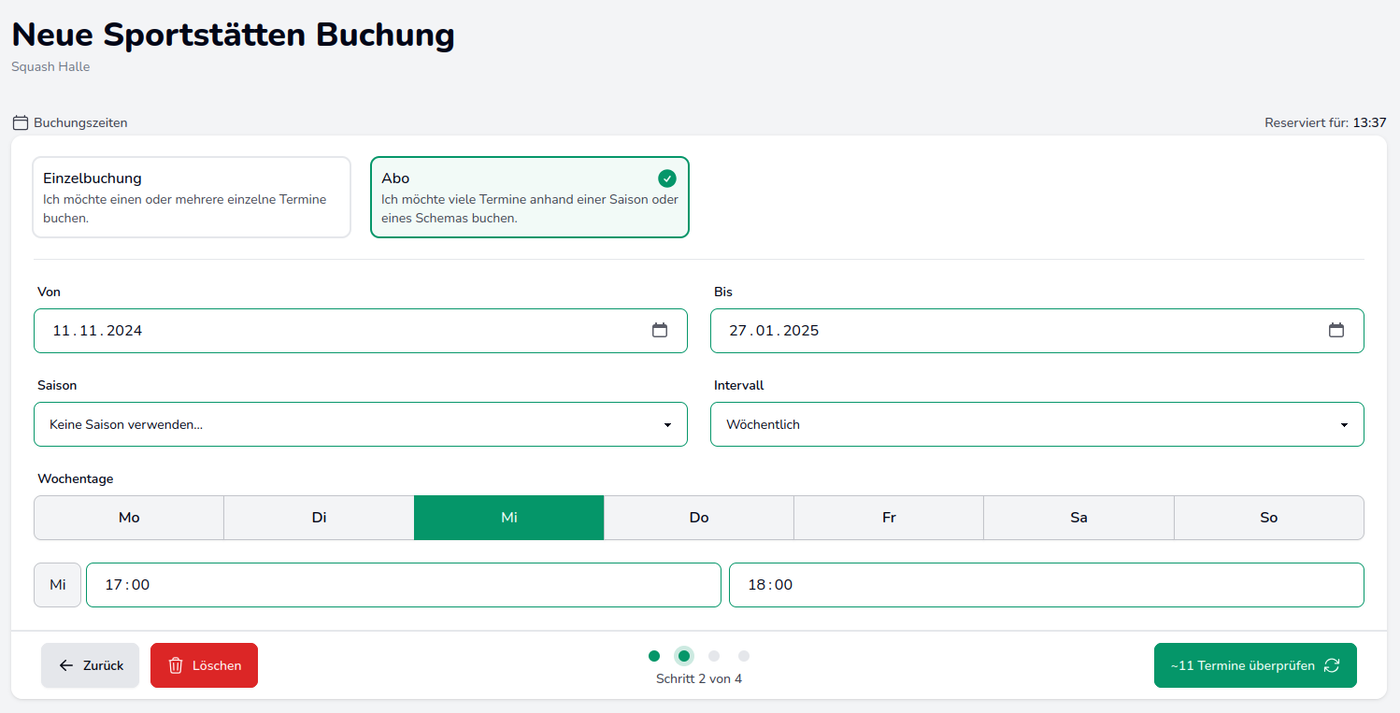Open the Intervall dropdown
Image resolution: width=1400 pixels, height=713 pixels.
[1036, 424]
